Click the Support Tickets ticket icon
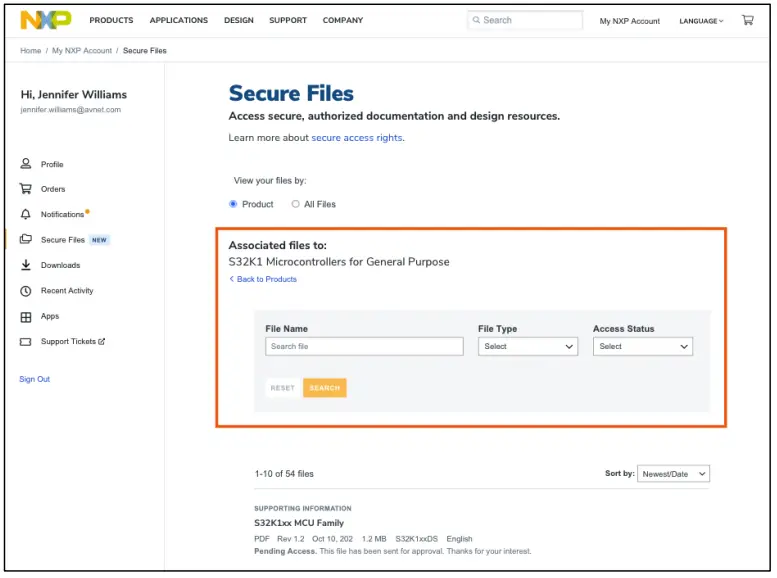Viewport: 777px width, 578px height. (26, 342)
